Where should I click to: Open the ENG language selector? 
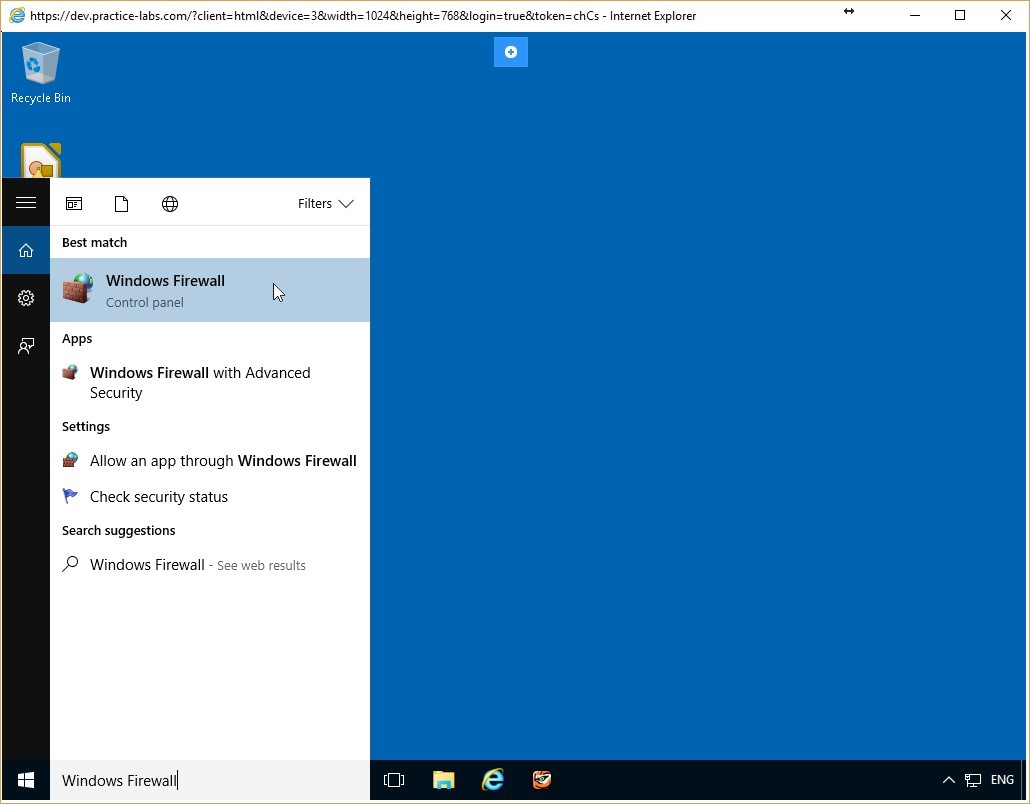click(x=1001, y=780)
